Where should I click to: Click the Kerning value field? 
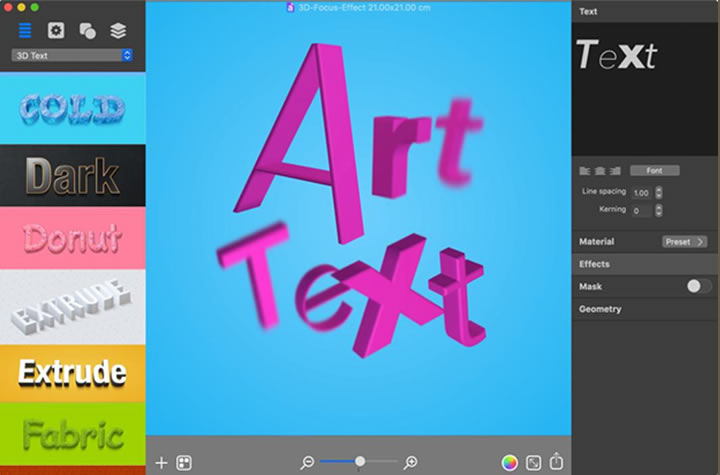click(x=642, y=211)
